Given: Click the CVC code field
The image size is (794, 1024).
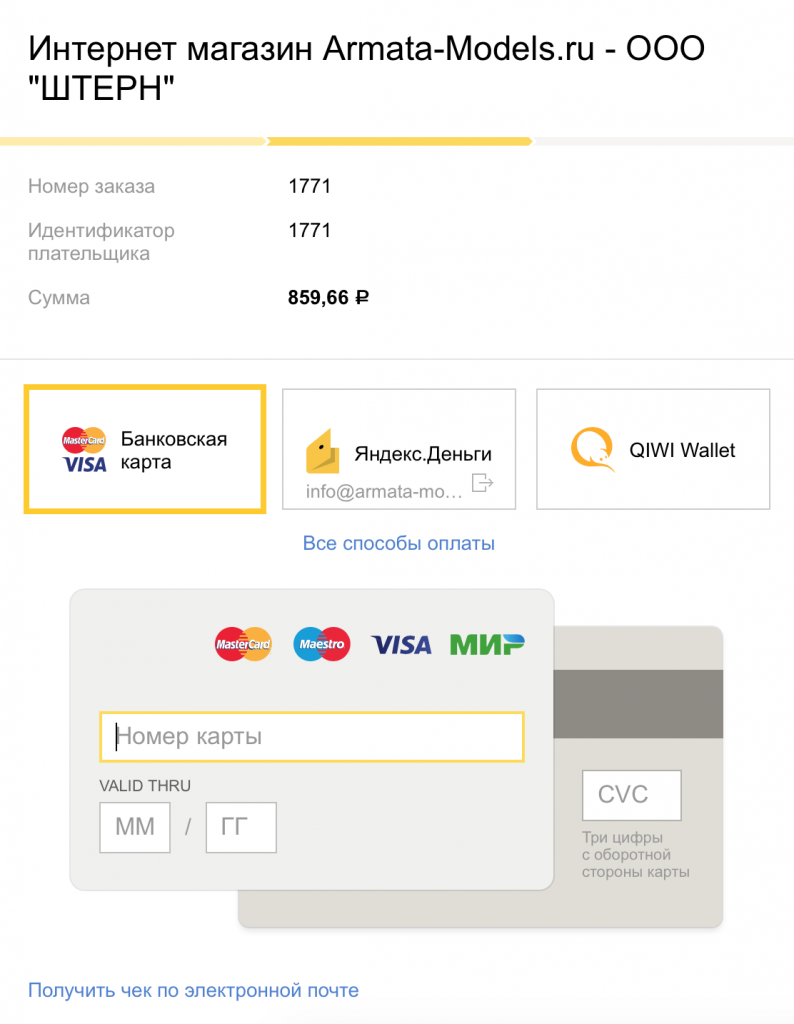Looking at the screenshot, I should coord(631,795).
